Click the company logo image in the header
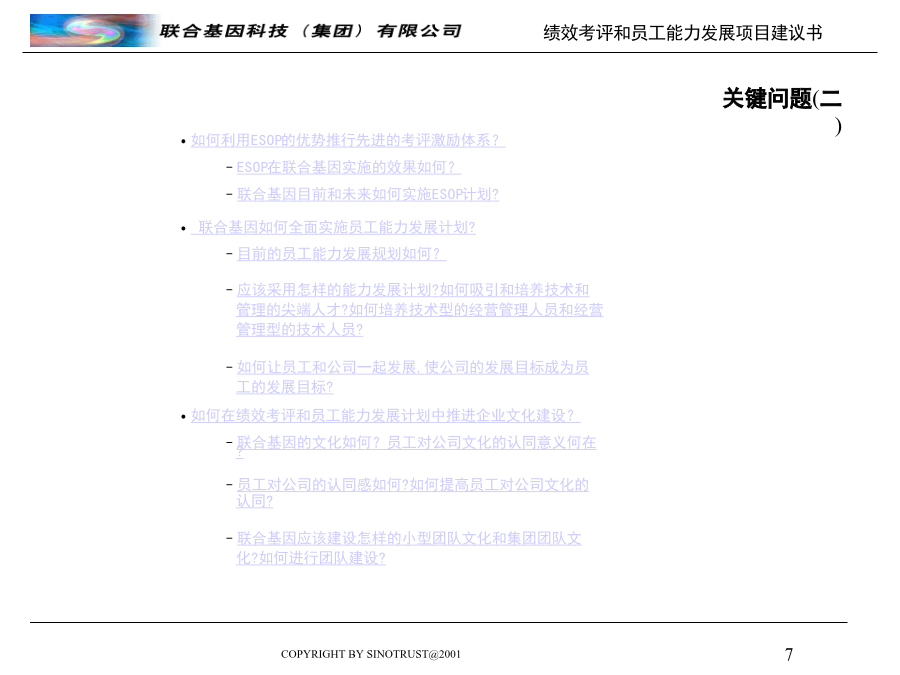The height and width of the screenshot is (675, 900). click(x=95, y=30)
